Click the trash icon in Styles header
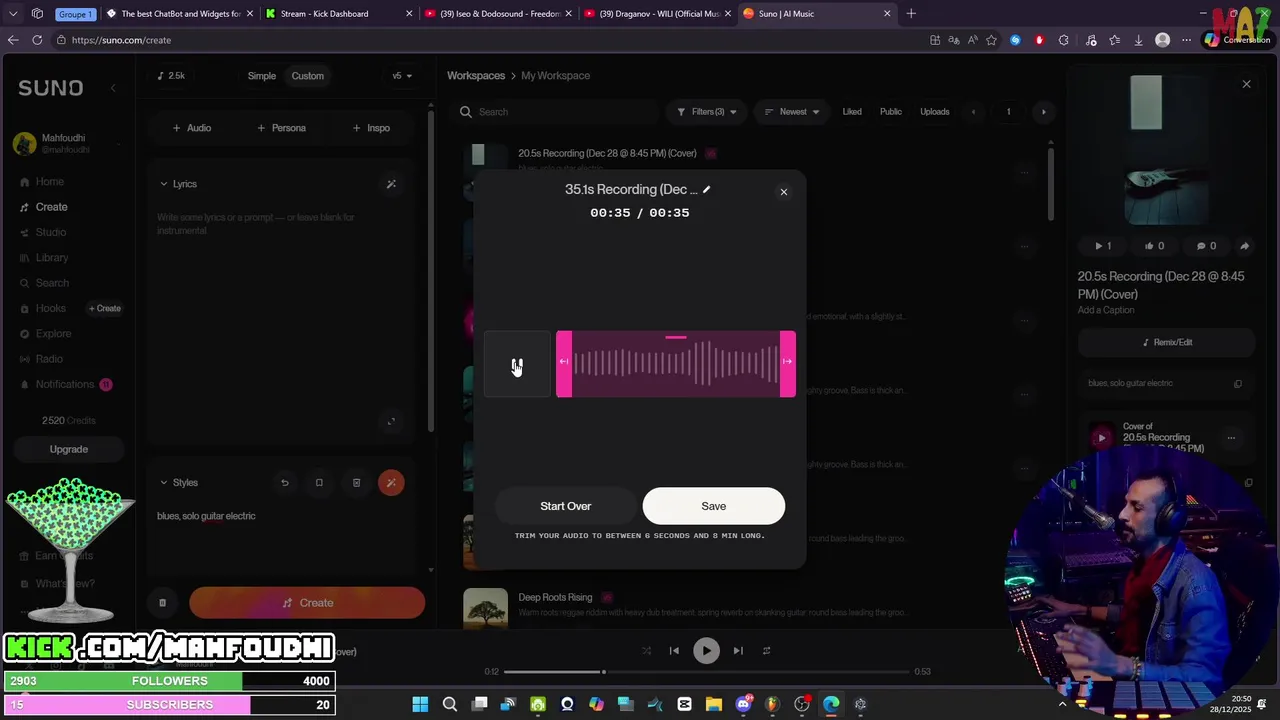Viewport: 1280px width, 720px height. 356,483
